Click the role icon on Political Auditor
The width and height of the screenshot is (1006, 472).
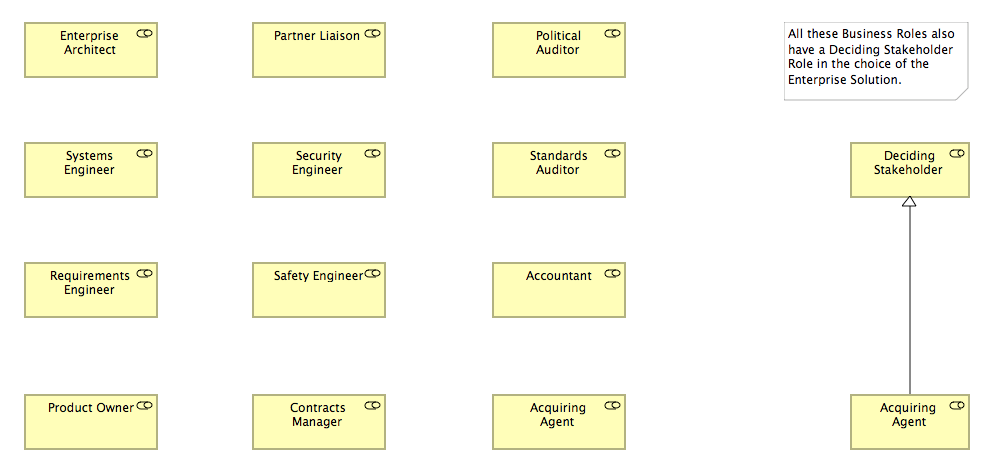click(613, 33)
